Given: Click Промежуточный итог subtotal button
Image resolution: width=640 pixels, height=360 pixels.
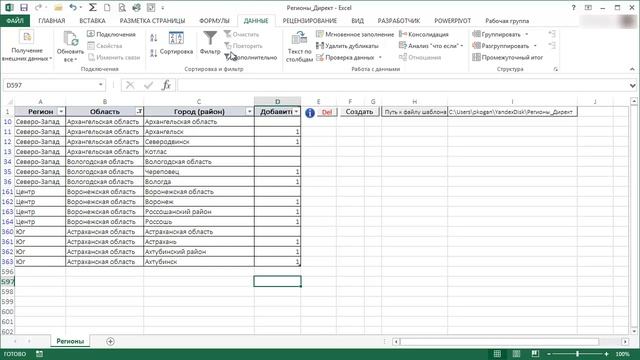Looking at the screenshot, I should [507, 58].
